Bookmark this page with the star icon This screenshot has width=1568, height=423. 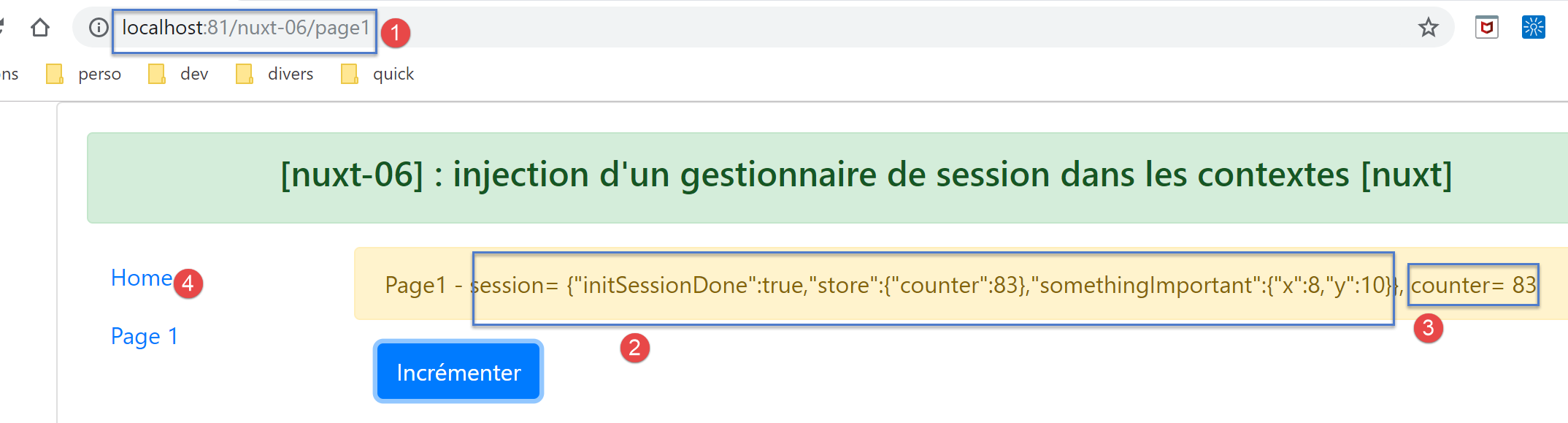1428,28
